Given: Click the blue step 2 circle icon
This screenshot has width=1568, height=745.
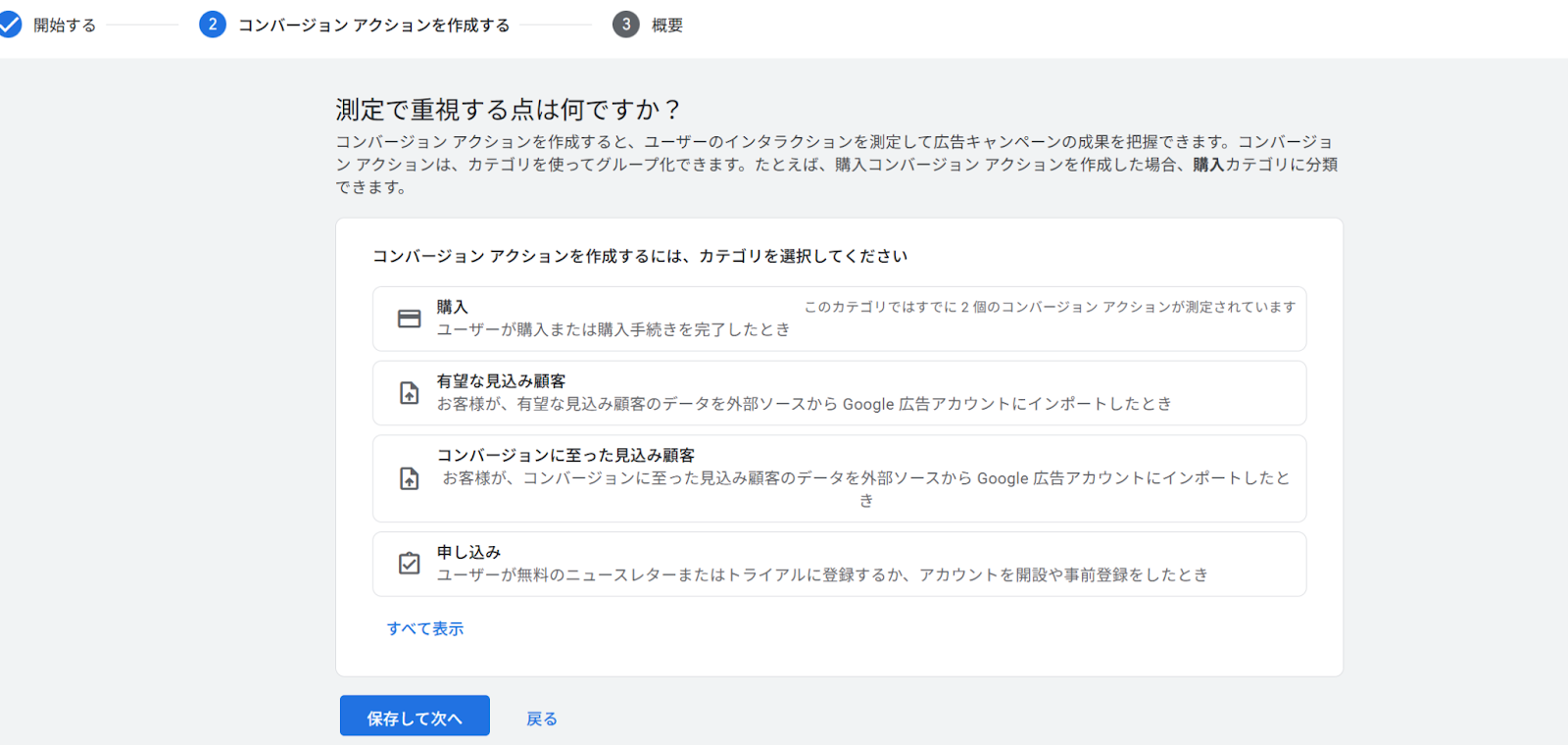Looking at the screenshot, I should coord(213,25).
